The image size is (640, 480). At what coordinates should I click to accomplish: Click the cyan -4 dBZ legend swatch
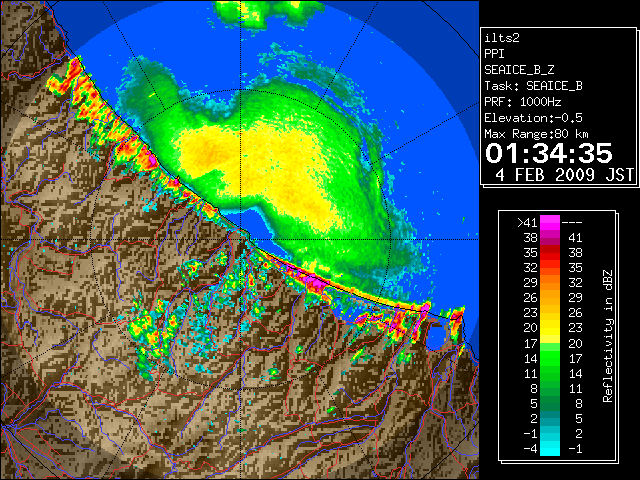click(x=550, y=448)
